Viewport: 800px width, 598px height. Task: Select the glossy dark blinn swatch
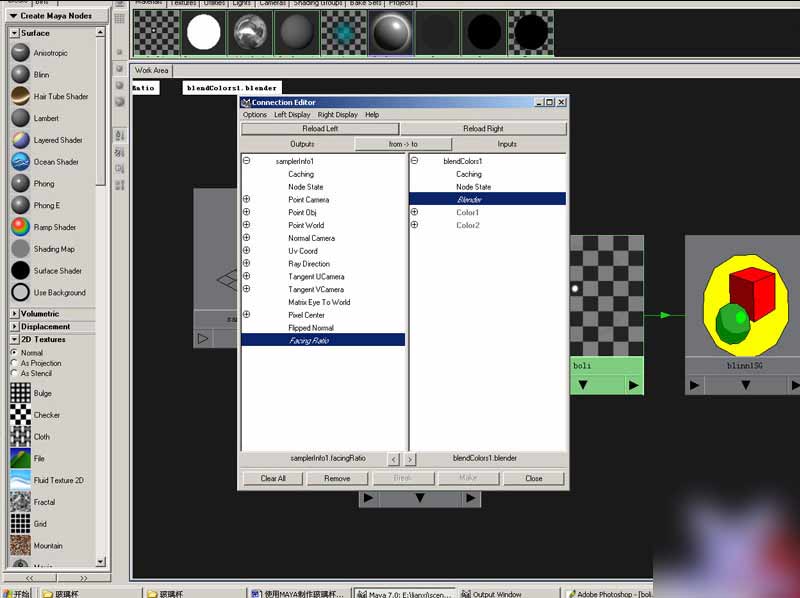390,32
